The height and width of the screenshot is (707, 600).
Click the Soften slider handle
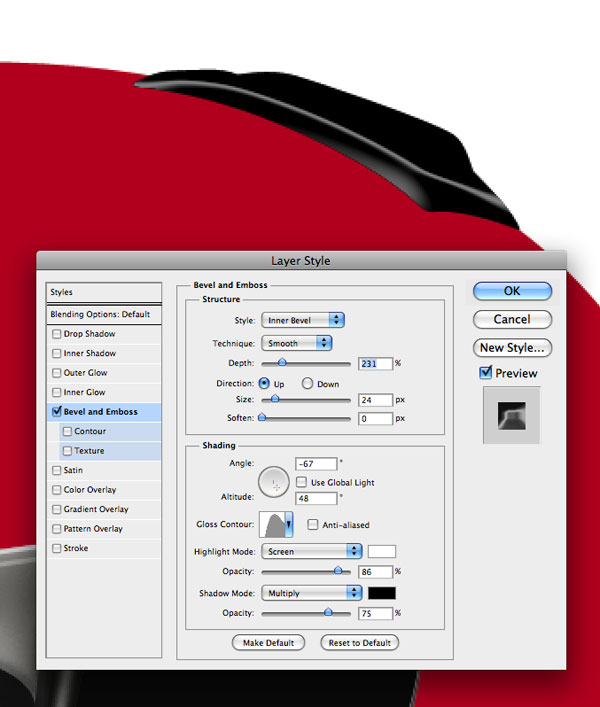point(262,418)
